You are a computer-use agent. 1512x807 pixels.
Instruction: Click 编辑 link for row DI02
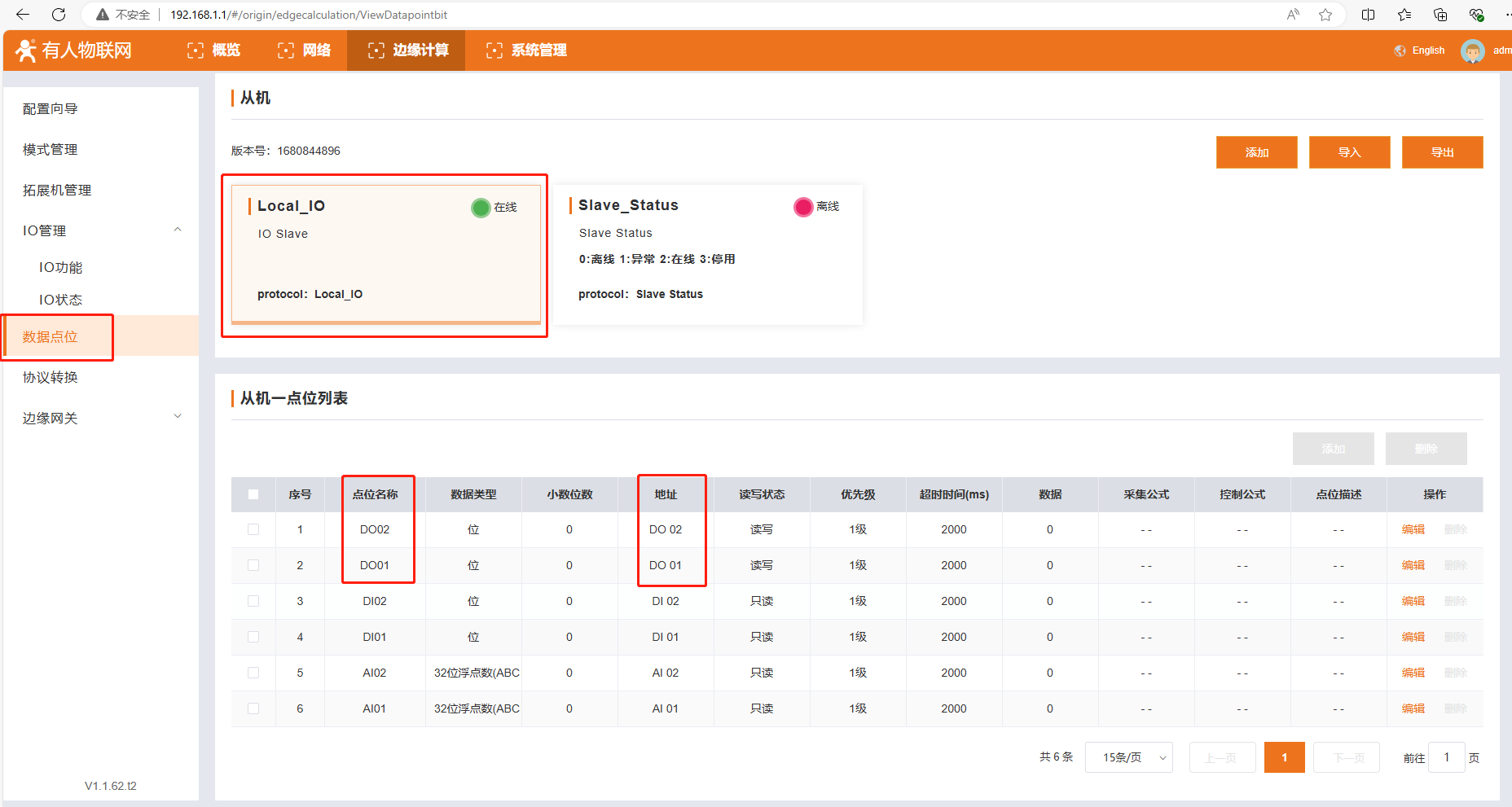[1413, 601]
